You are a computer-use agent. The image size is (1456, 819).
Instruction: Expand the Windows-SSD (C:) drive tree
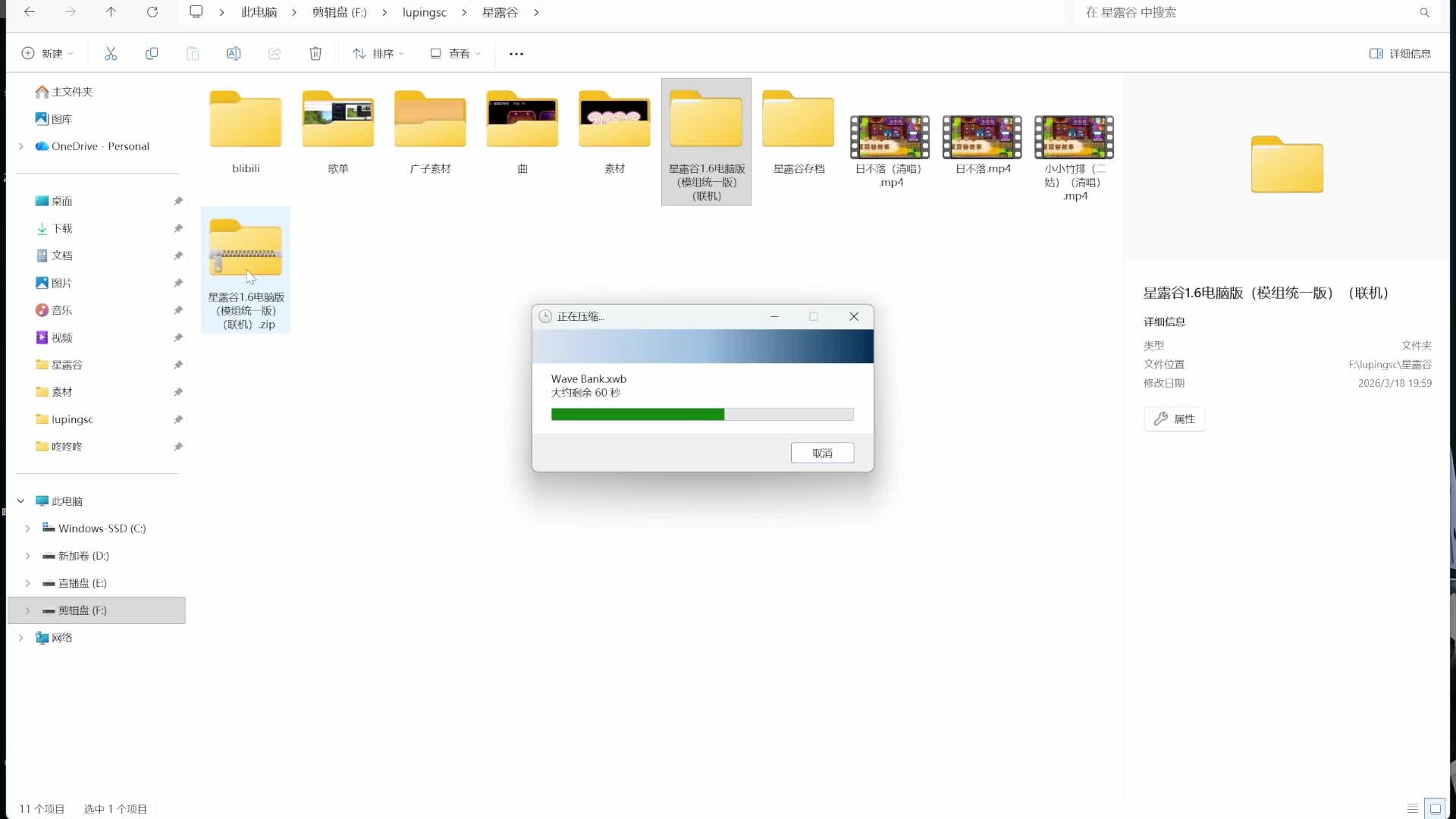pyautogui.click(x=28, y=529)
